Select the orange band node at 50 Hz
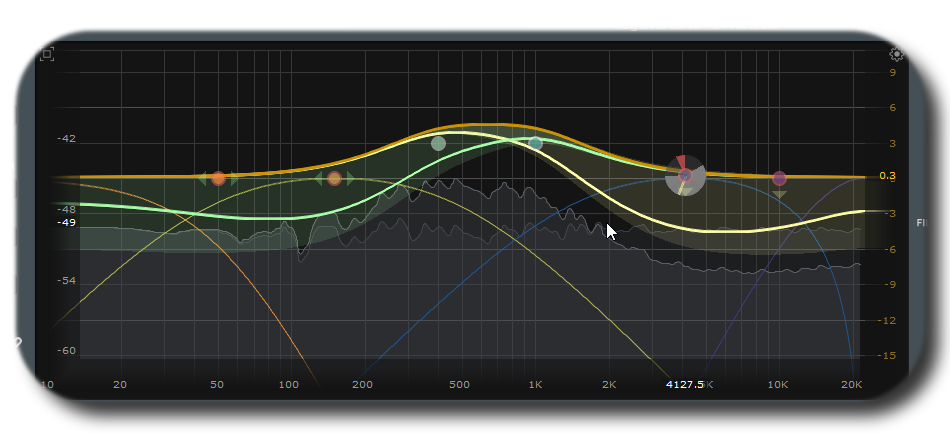 (218, 179)
